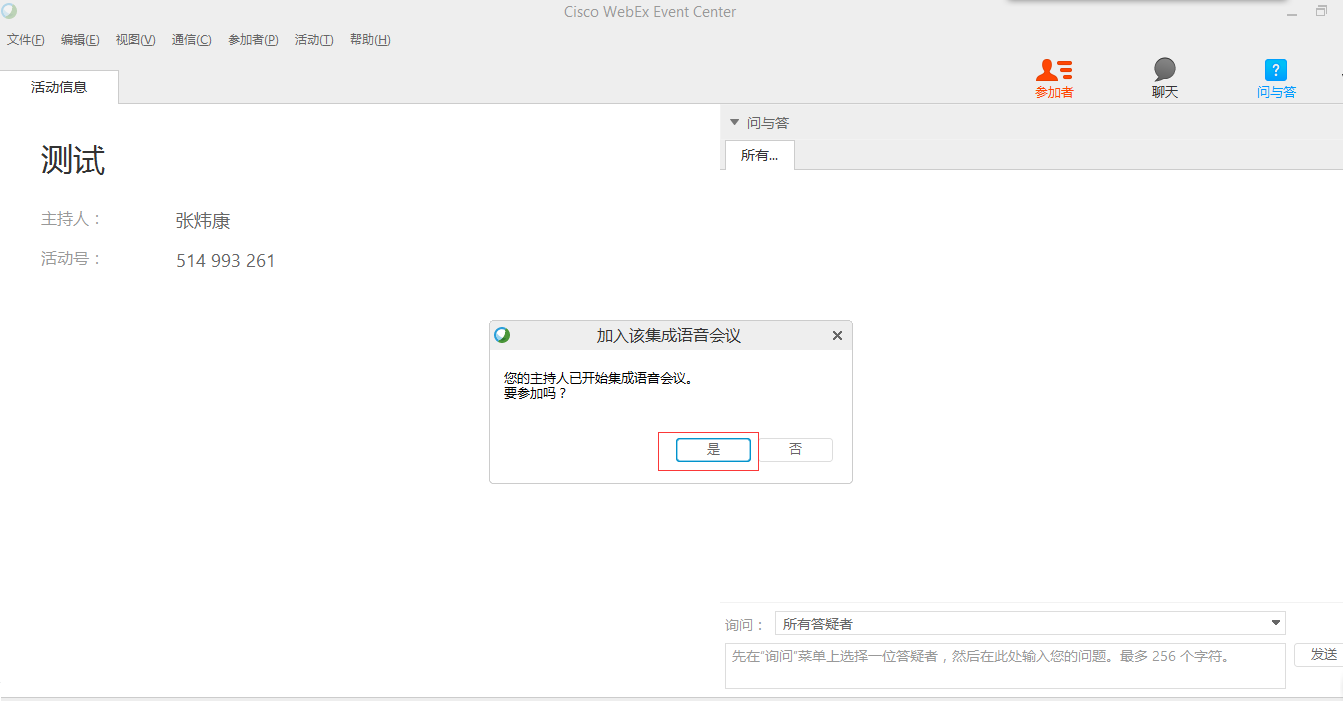1343x701 pixels.
Task: Open the 编辑(E) menu
Action: click(80, 40)
